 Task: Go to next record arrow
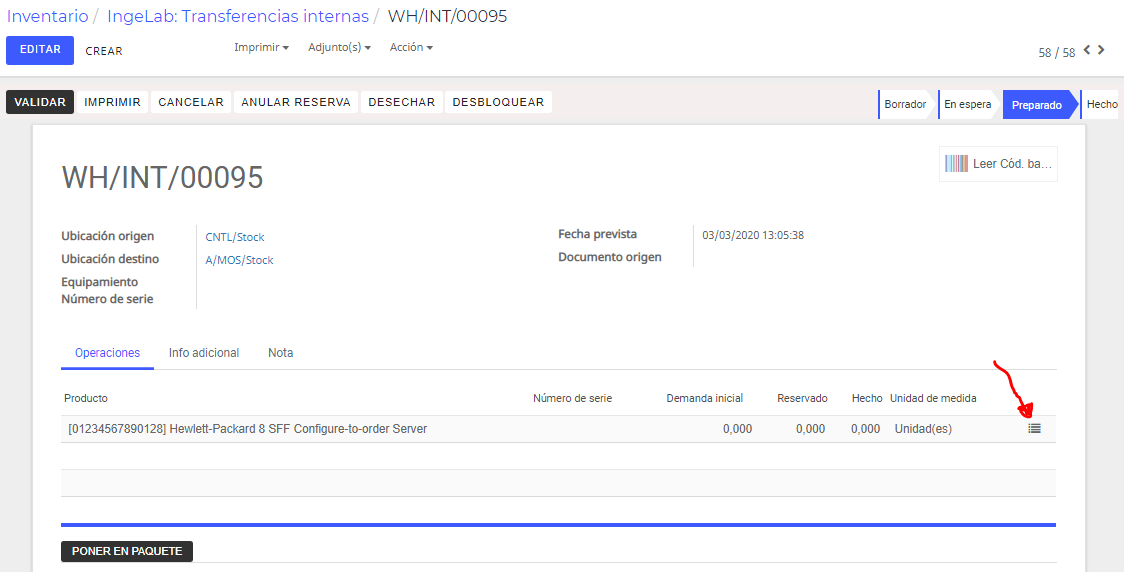click(x=1102, y=49)
